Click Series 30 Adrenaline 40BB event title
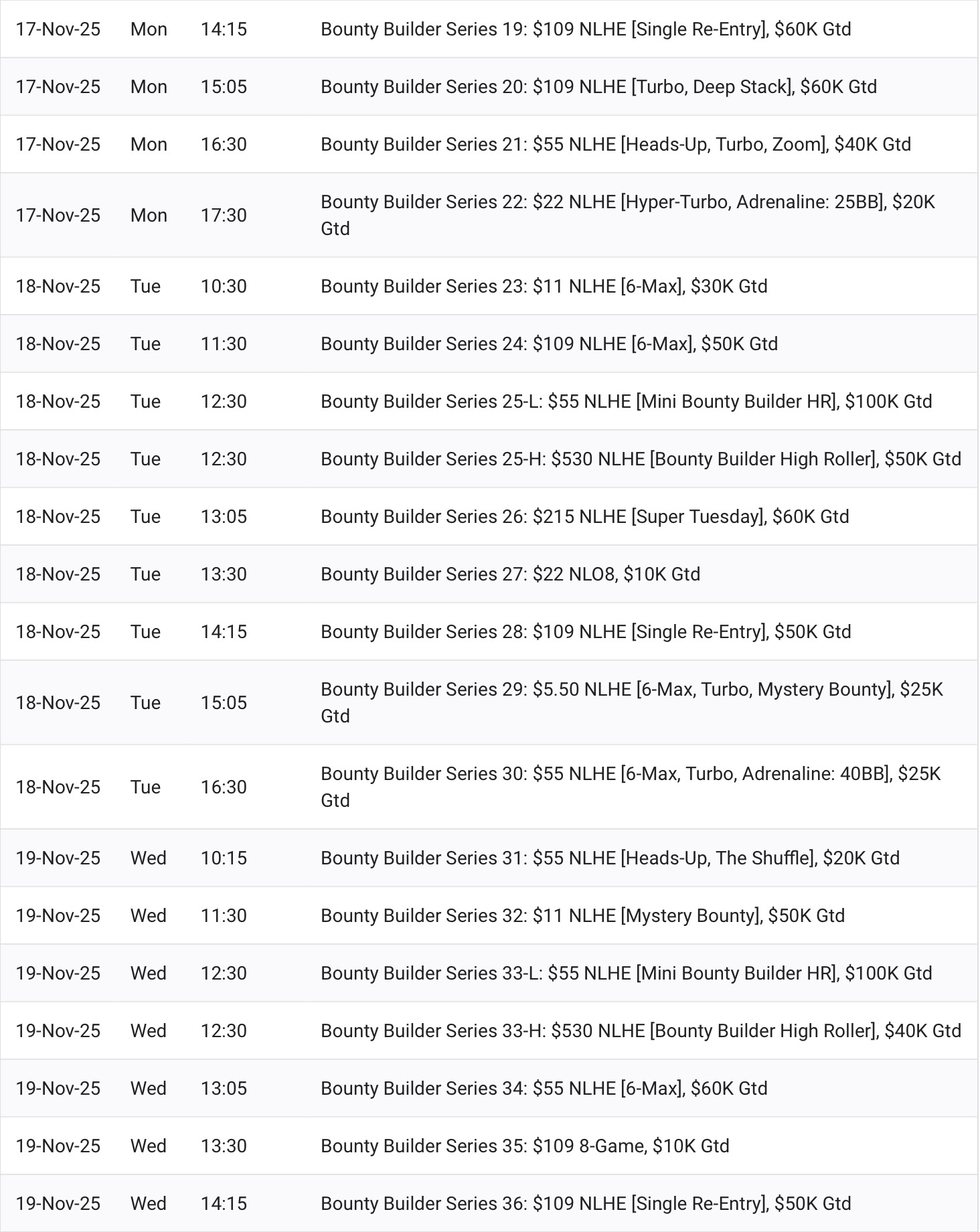The image size is (980, 1232). pos(630,787)
